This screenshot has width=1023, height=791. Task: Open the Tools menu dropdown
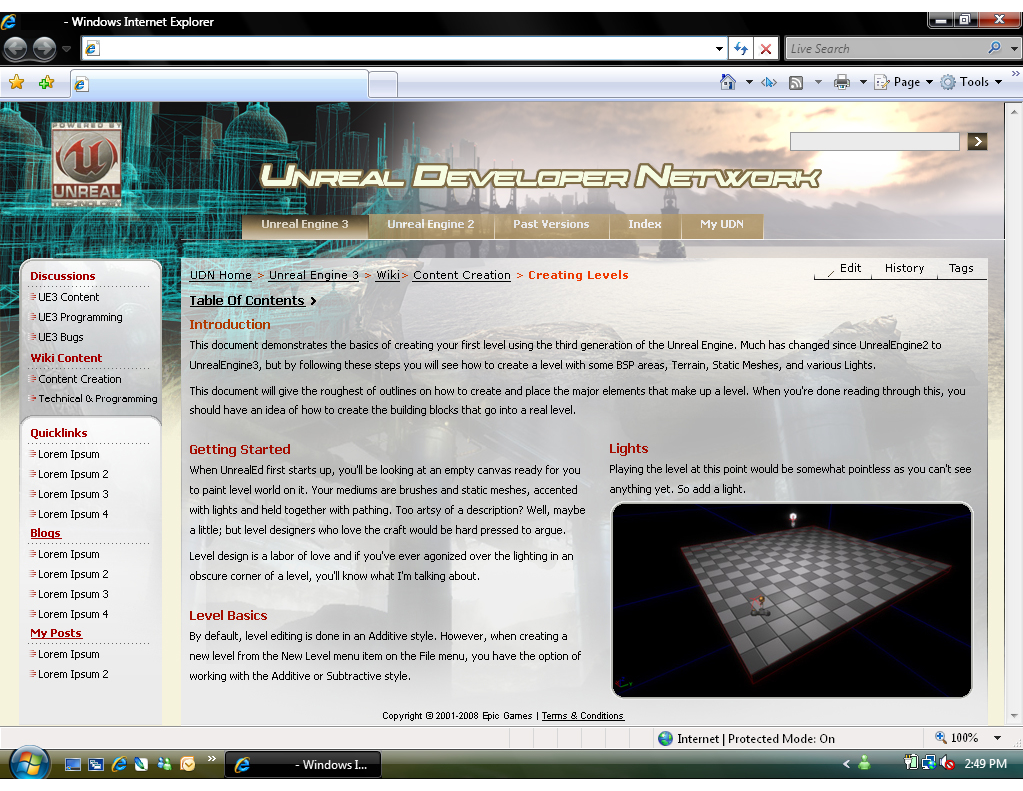tap(998, 82)
